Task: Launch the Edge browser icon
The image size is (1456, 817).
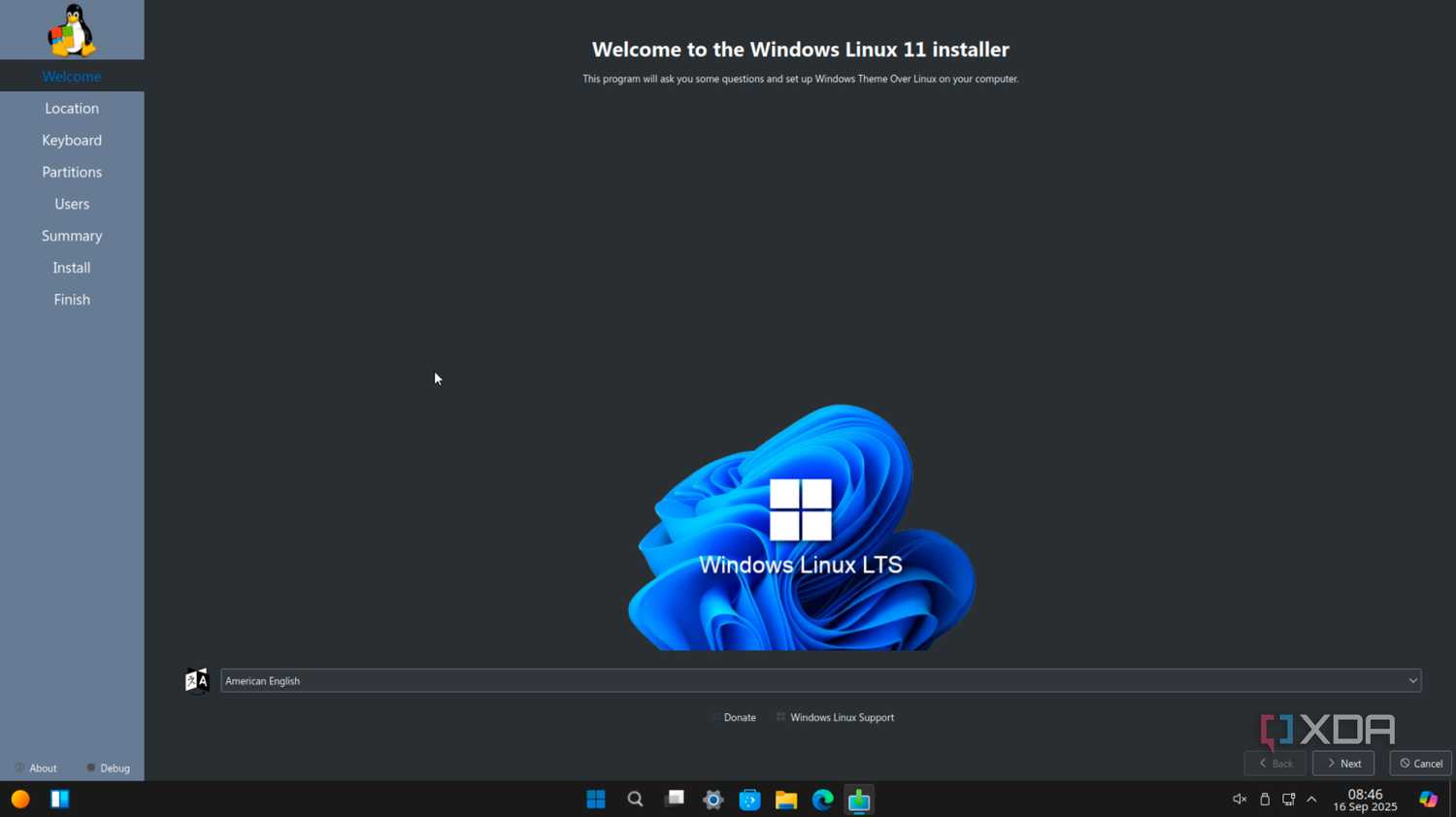Action: pos(823,800)
